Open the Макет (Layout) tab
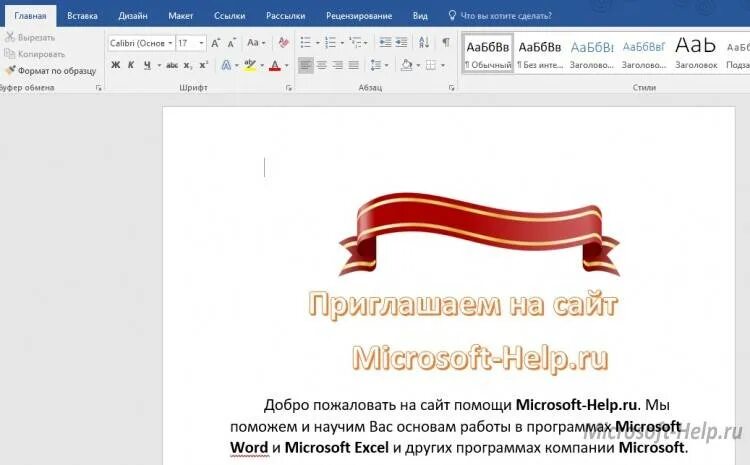Viewport: 750px width, 465px height. pos(180,16)
